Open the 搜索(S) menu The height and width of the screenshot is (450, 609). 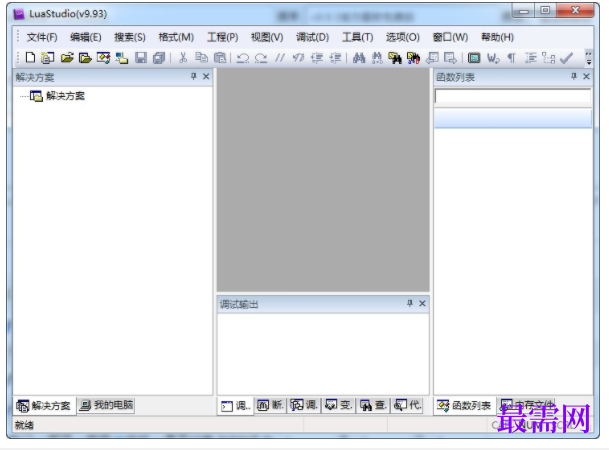[x=130, y=37]
